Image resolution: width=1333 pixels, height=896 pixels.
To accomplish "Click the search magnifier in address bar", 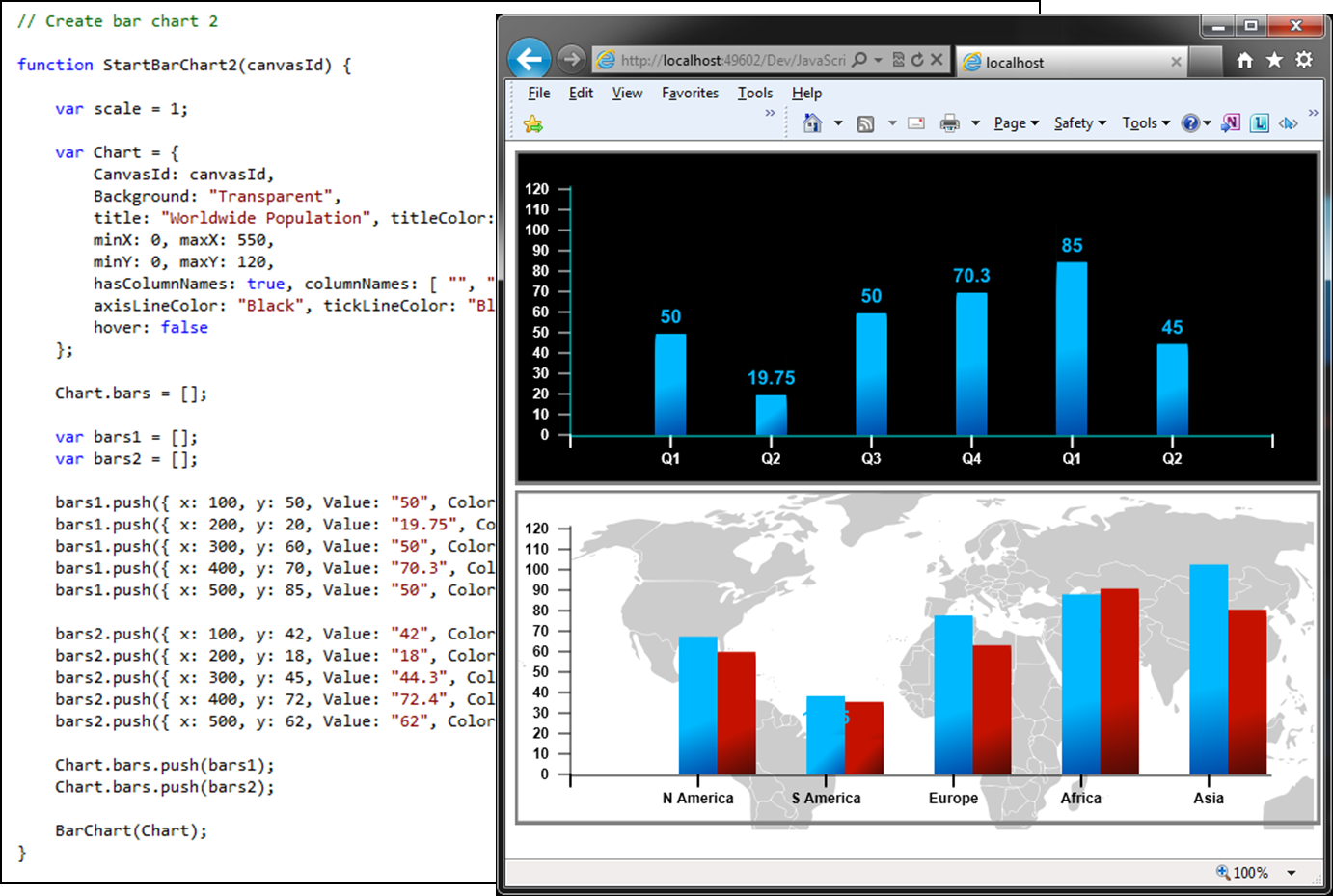I will pyautogui.click(x=857, y=60).
